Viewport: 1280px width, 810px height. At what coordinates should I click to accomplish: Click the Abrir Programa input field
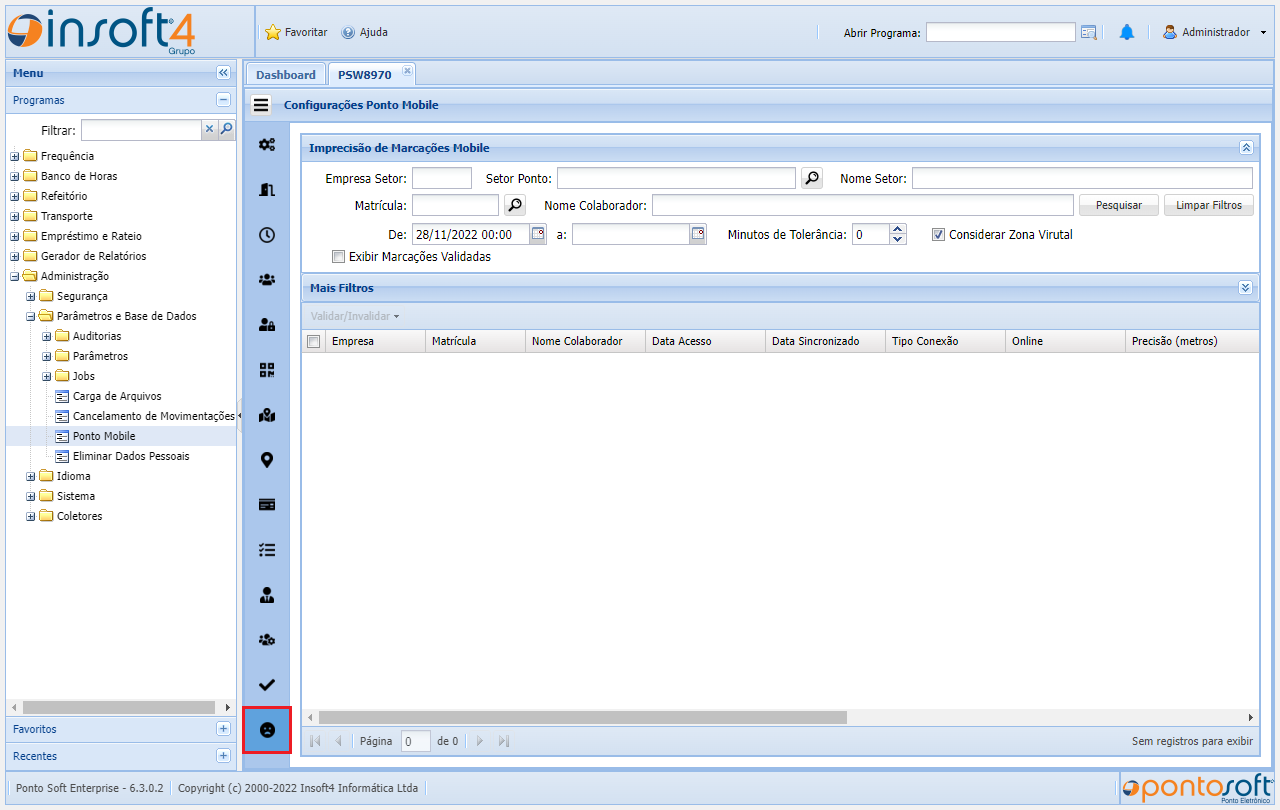point(1000,32)
